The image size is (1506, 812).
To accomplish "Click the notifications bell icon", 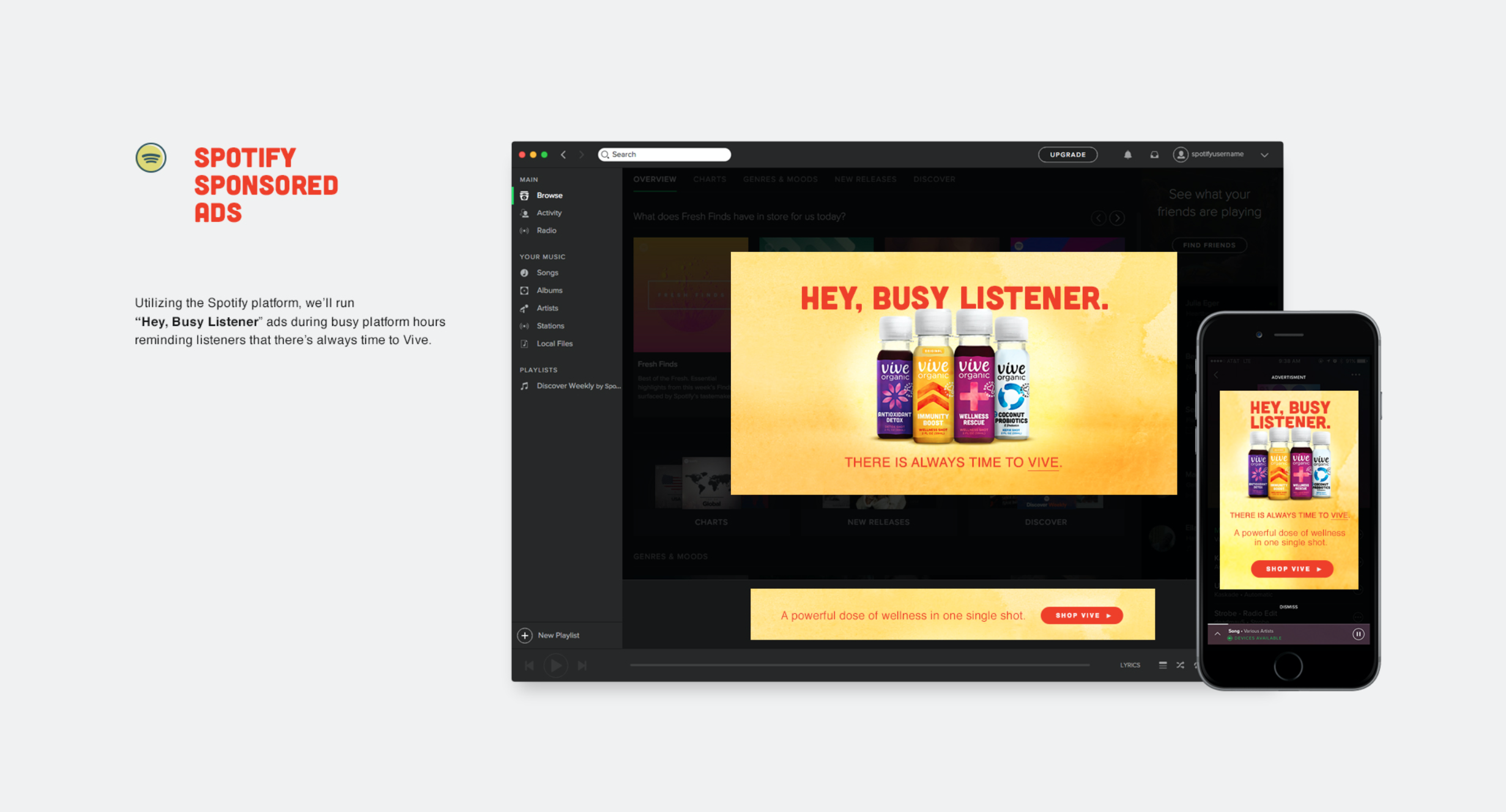I will (1127, 155).
